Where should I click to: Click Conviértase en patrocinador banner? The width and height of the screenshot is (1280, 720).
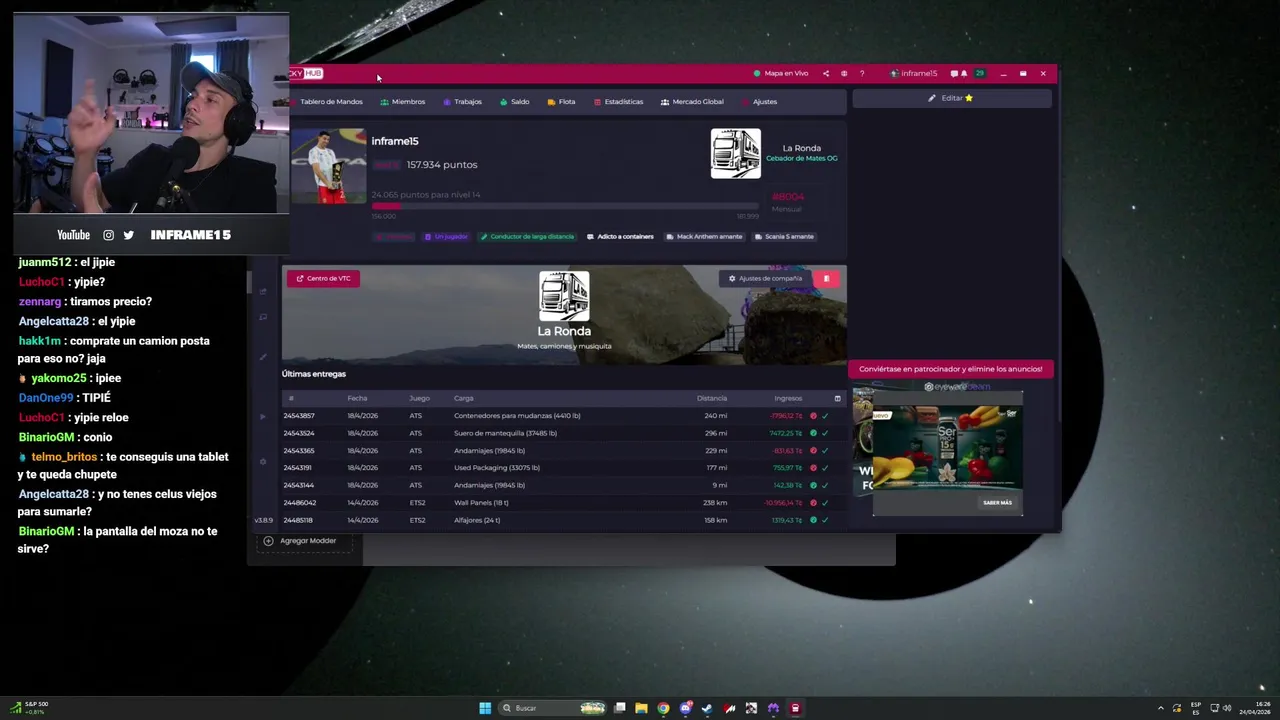click(x=950, y=369)
